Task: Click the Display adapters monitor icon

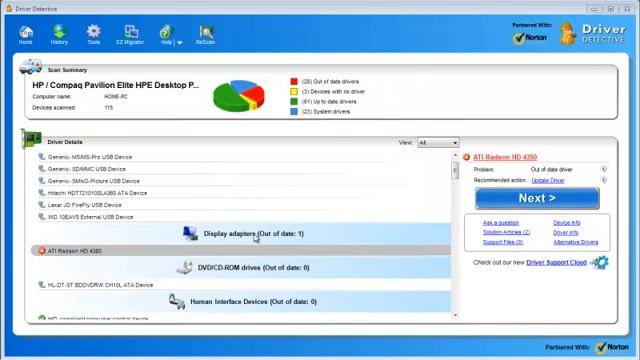Action: 190,233
